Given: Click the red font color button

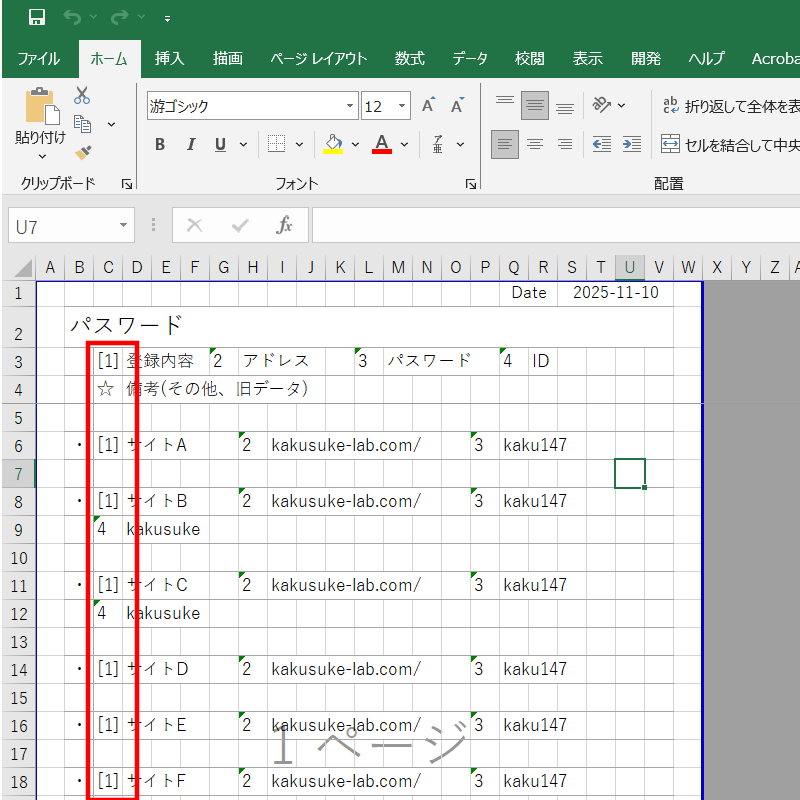Looking at the screenshot, I should pyautogui.click(x=381, y=144).
